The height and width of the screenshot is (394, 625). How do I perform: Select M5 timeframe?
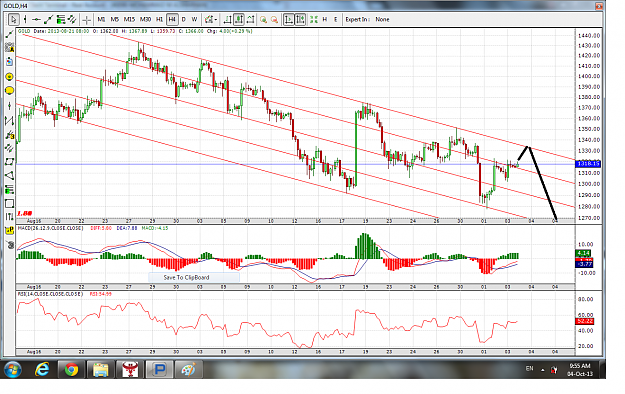point(114,19)
